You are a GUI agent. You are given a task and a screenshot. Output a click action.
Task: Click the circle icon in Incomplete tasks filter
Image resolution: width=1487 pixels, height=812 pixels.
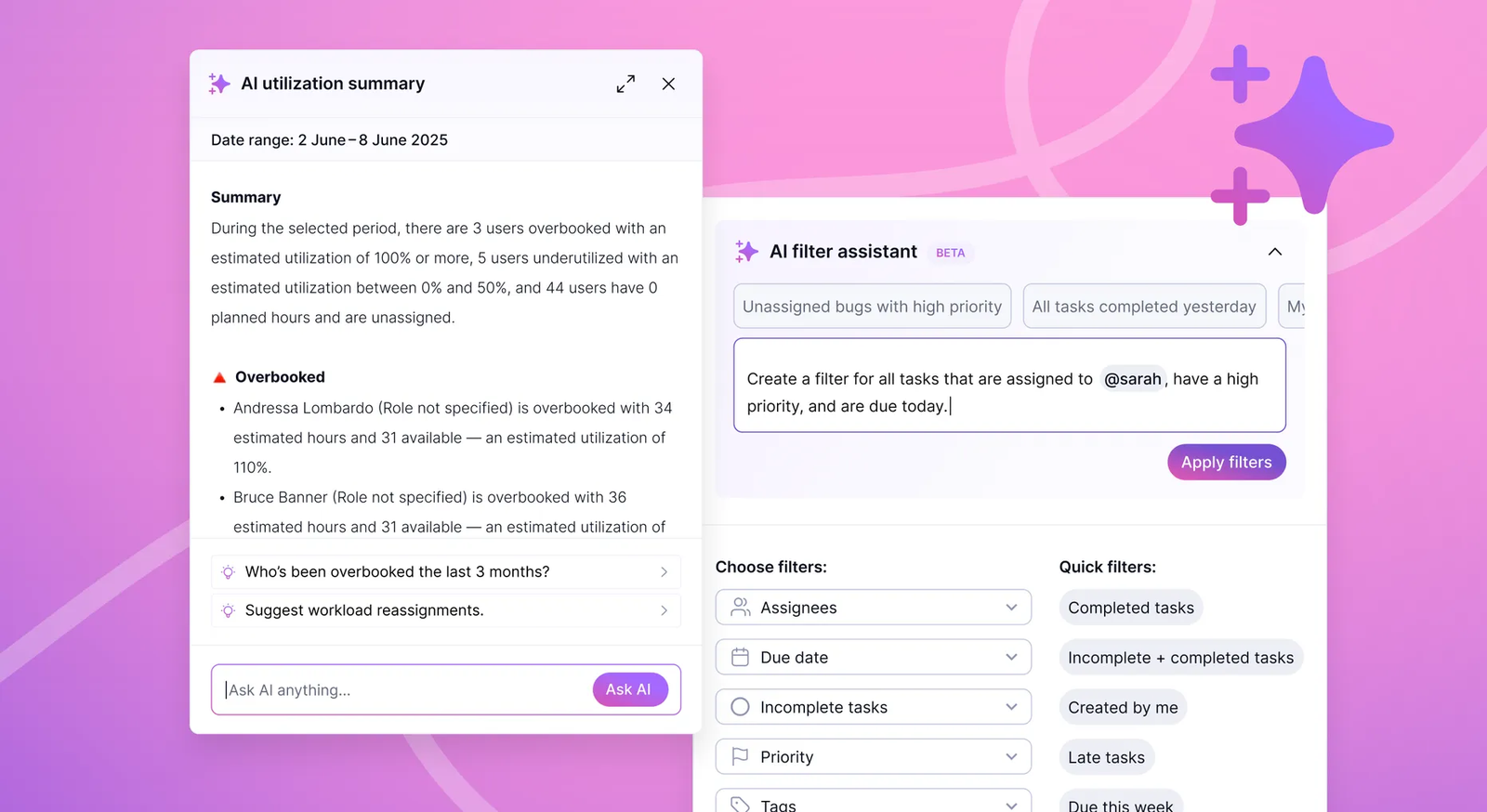(741, 707)
